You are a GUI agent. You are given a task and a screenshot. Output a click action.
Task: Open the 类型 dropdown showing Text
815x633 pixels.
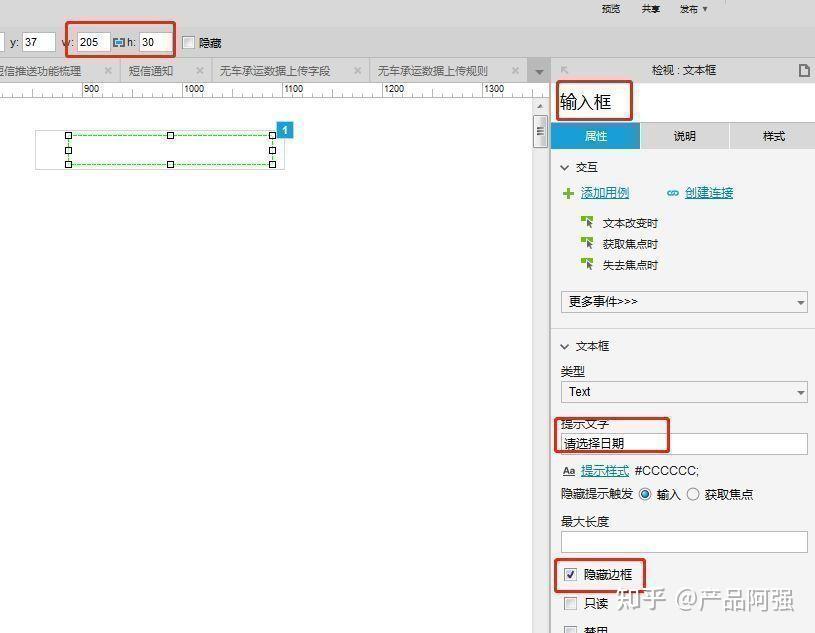(x=684, y=392)
